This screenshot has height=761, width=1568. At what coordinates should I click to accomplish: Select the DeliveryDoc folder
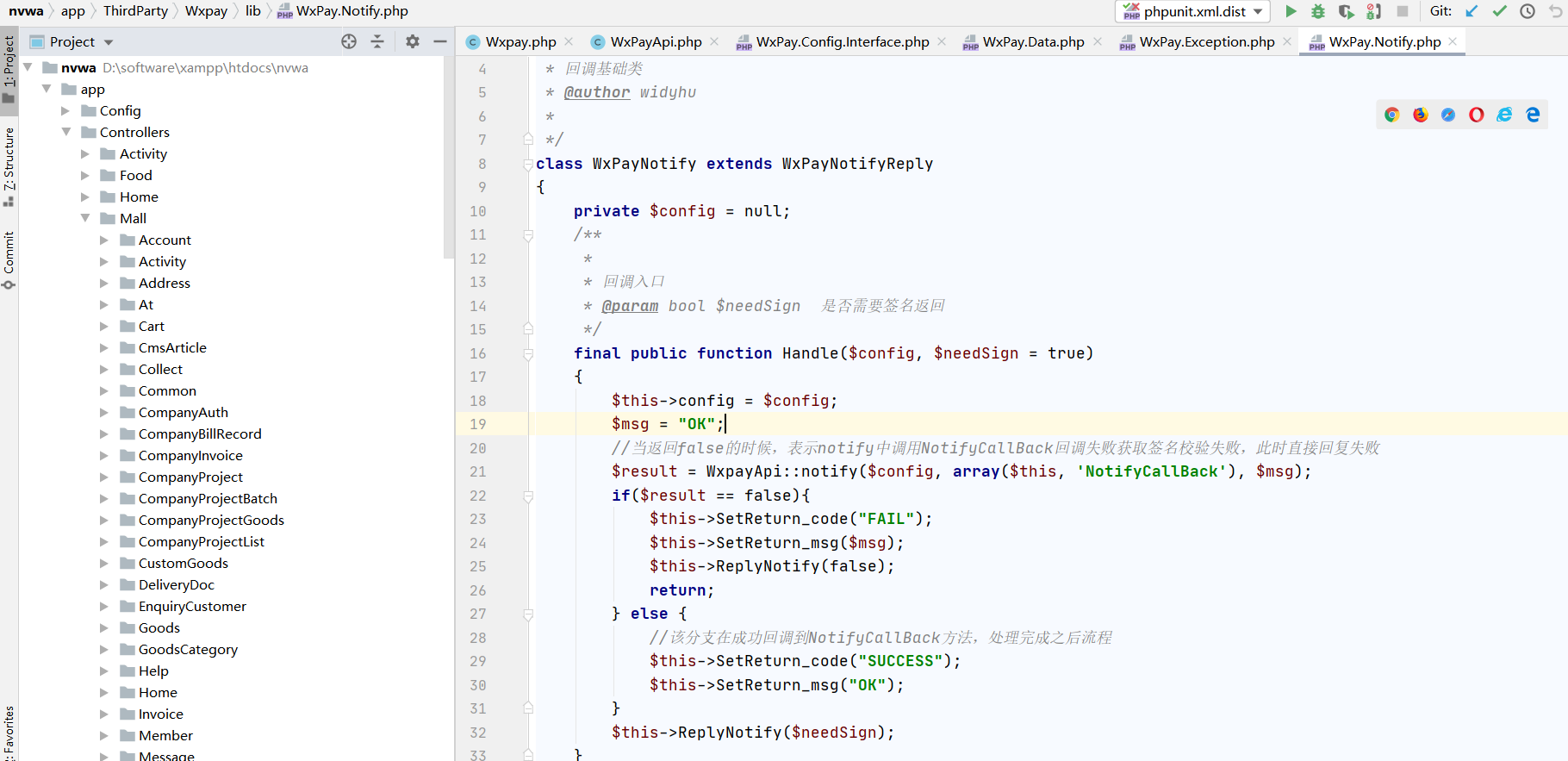click(177, 584)
